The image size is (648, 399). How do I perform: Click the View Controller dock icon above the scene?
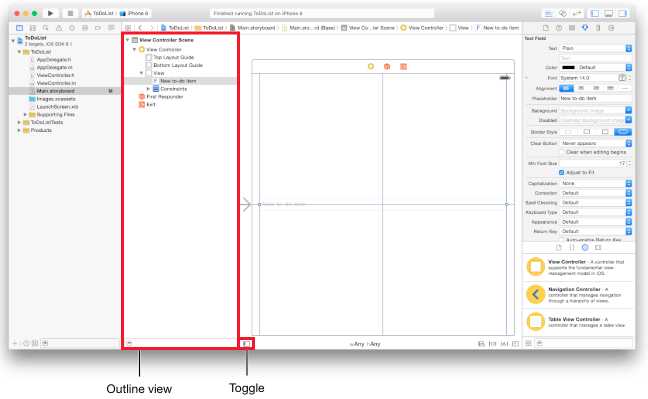[371, 67]
